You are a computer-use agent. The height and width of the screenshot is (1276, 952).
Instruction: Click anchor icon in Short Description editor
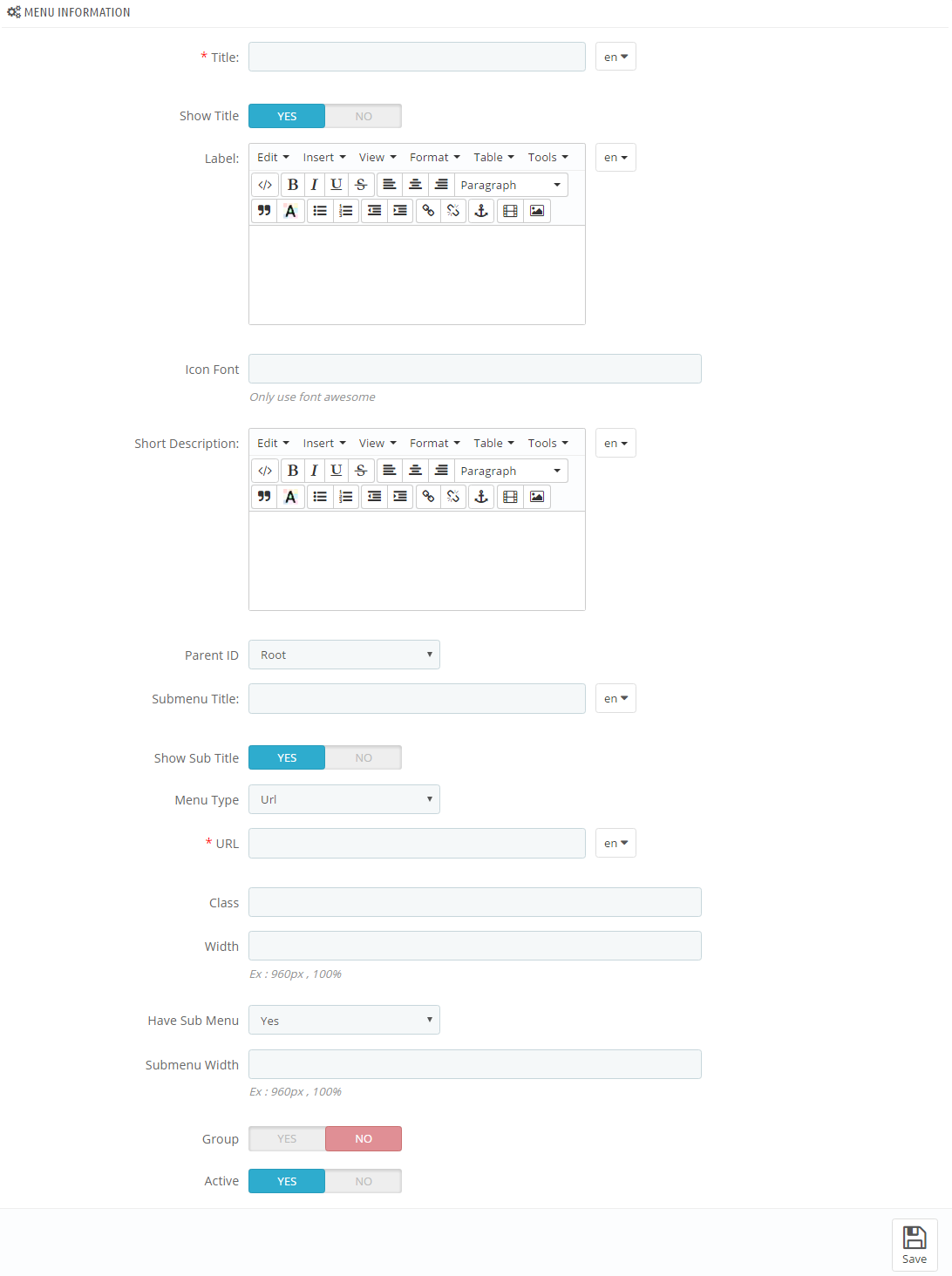click(481, 497)
